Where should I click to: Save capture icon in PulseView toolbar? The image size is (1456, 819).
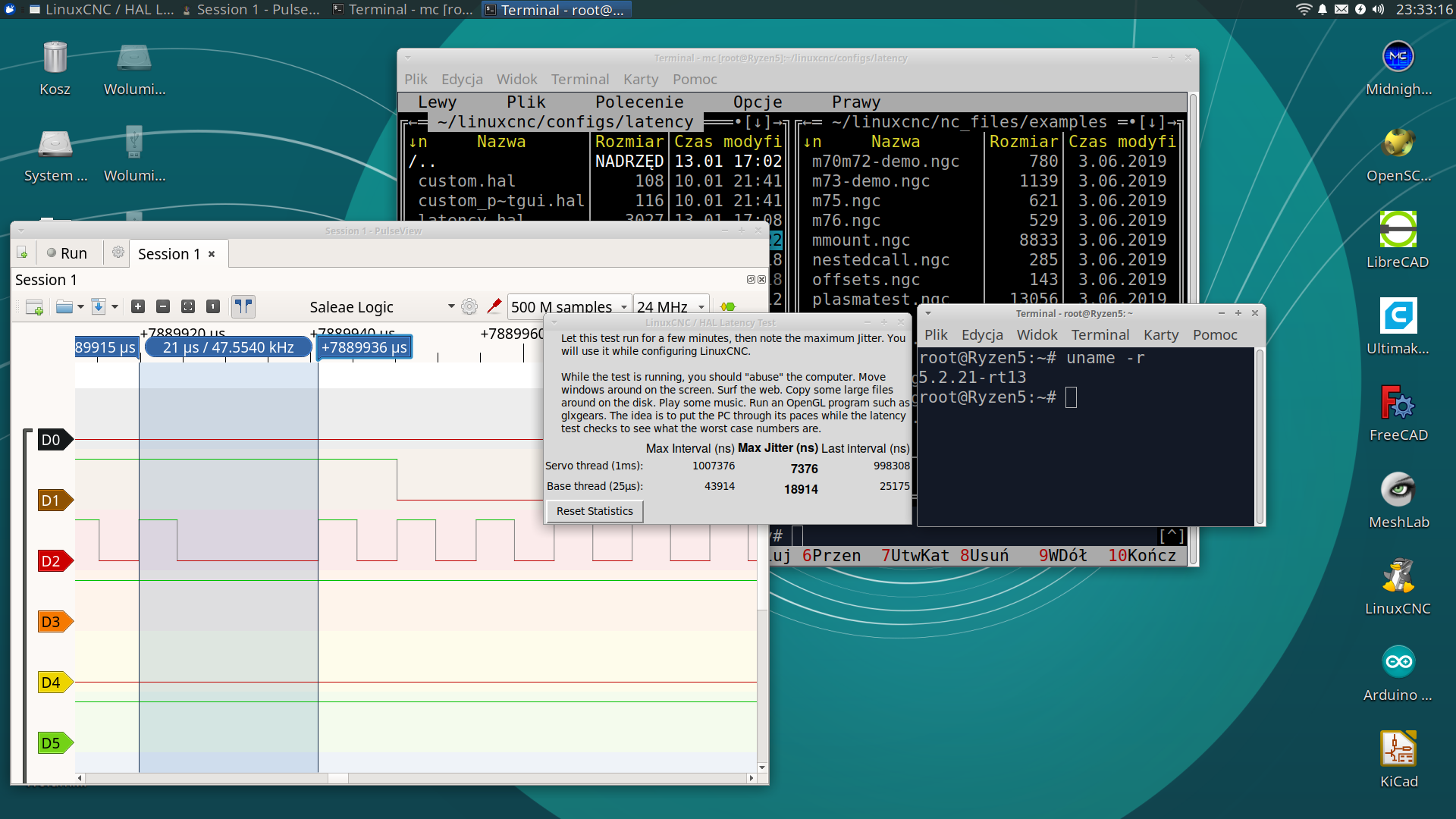(98, 306)
